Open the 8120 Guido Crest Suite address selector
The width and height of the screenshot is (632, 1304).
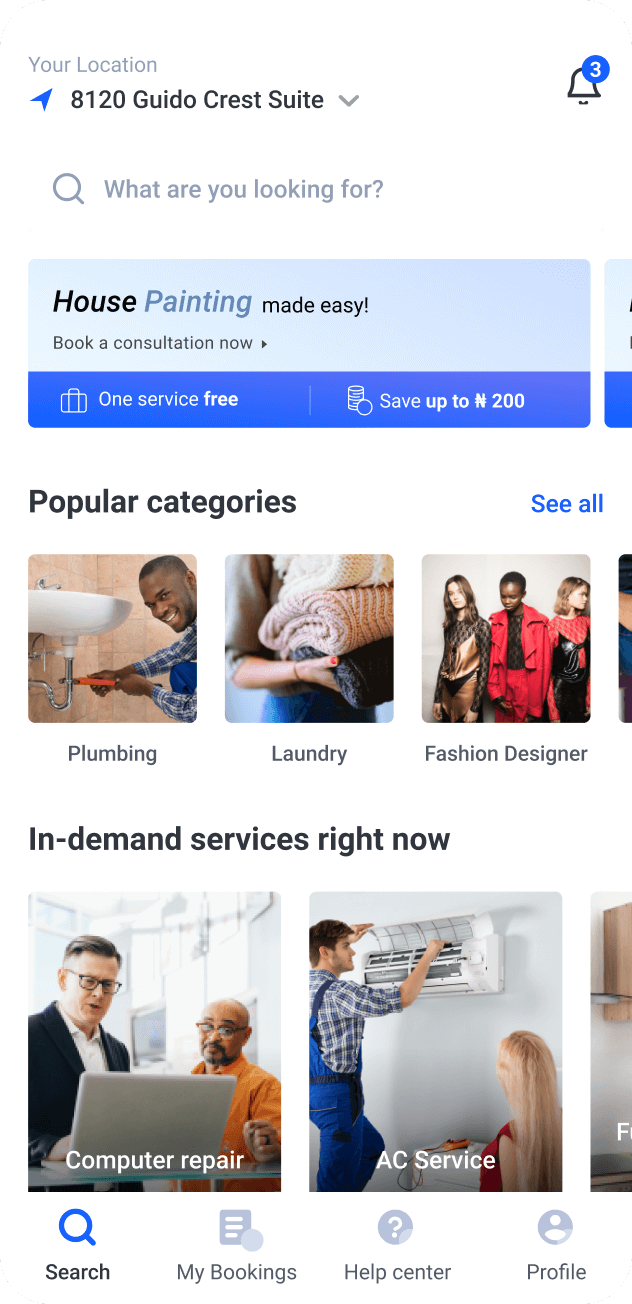(x=197, y=100)
